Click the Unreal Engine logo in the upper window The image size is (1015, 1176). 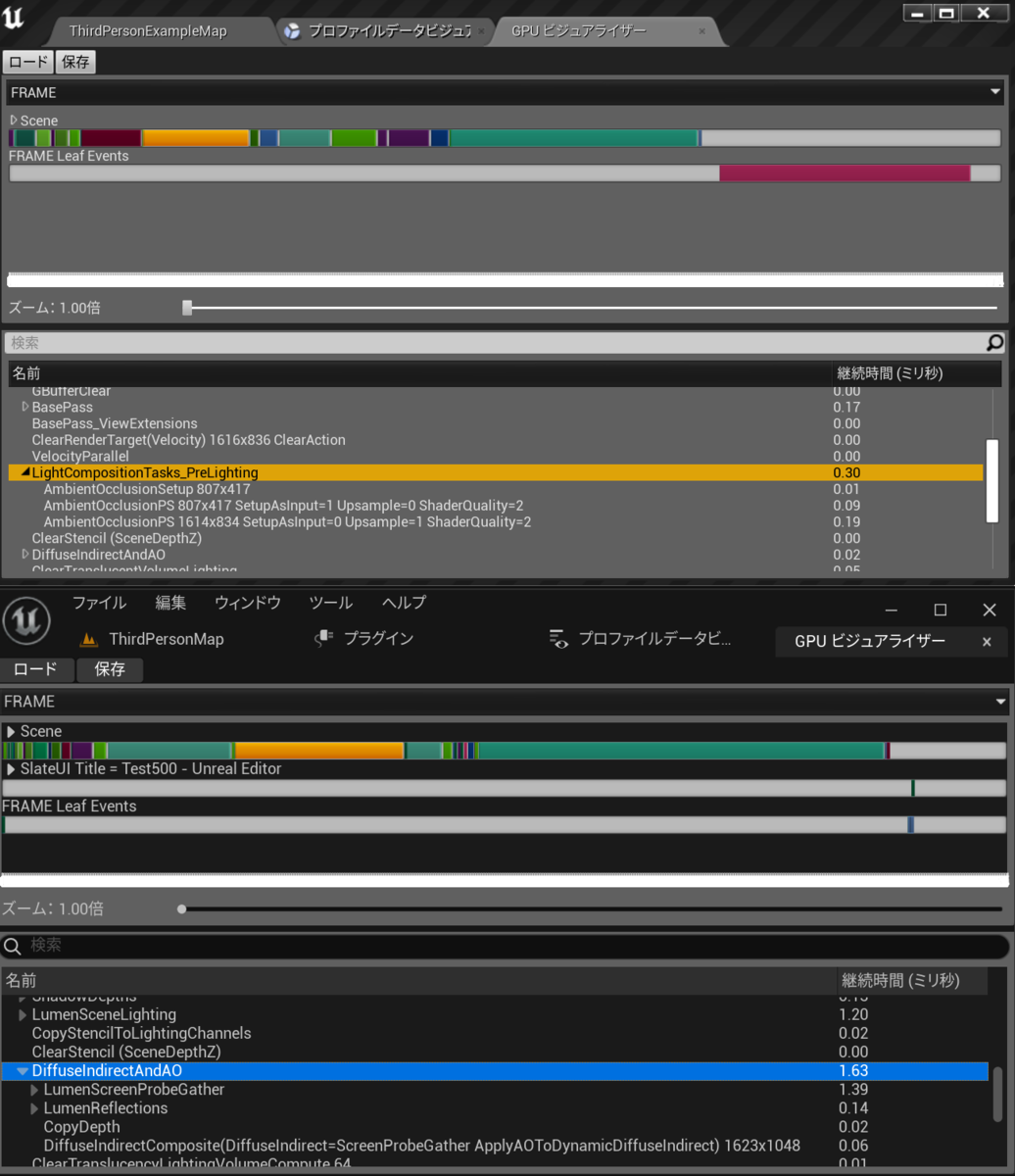pyautogui.click(x=14, y=17)
